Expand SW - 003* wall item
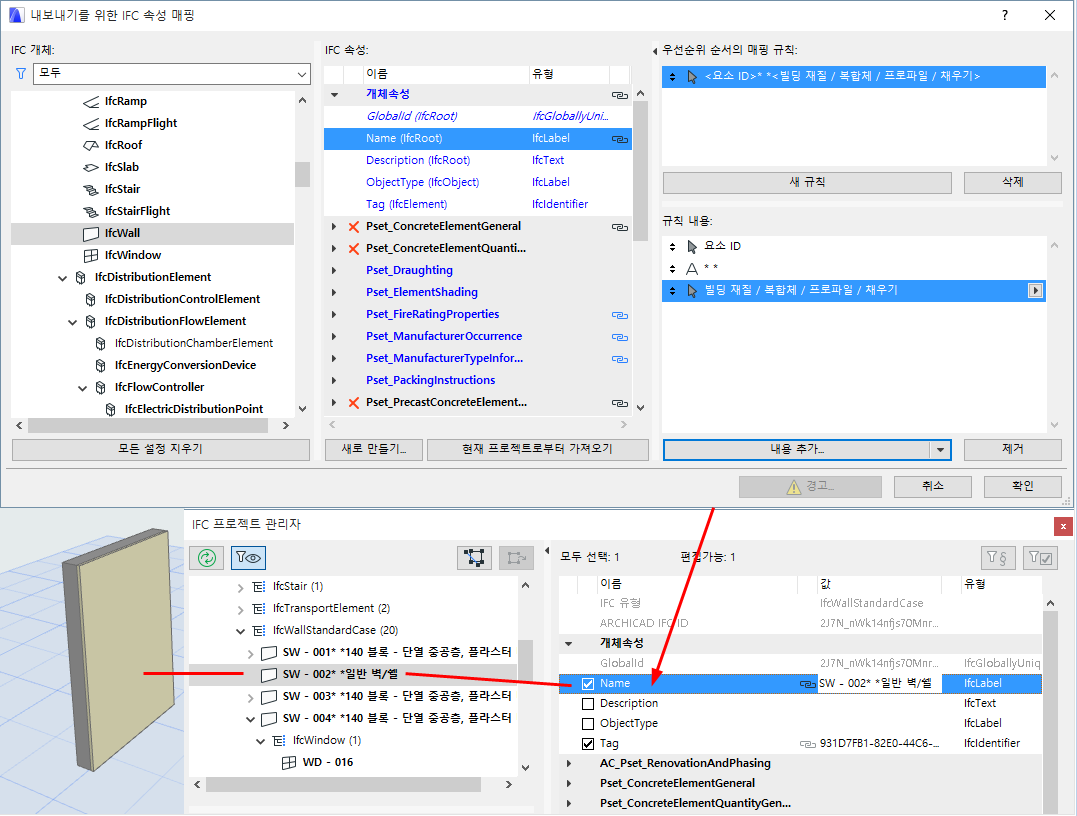This screenshot has height=816, width=1077. point(250,698)
